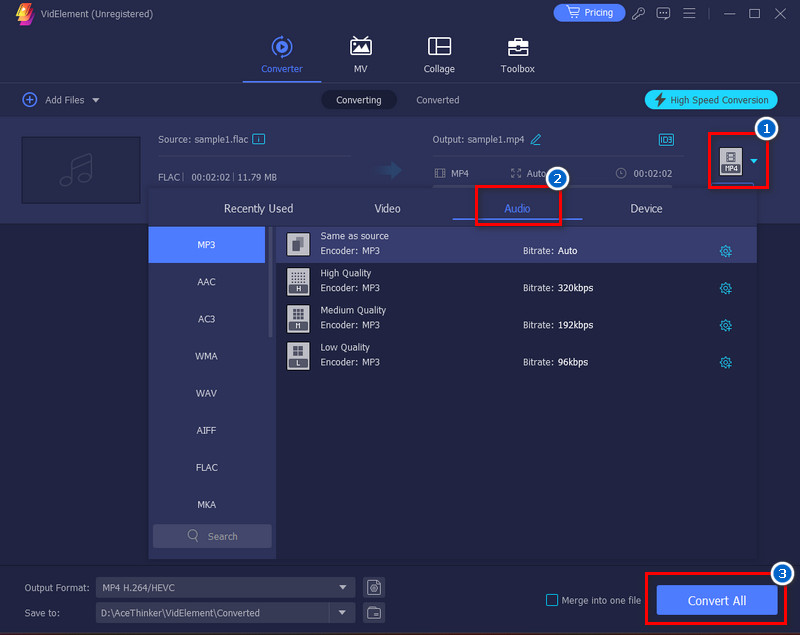The width and height of the screenshot is (800, 635).
Task: Select AAC in format list
Action: [207, 282]
